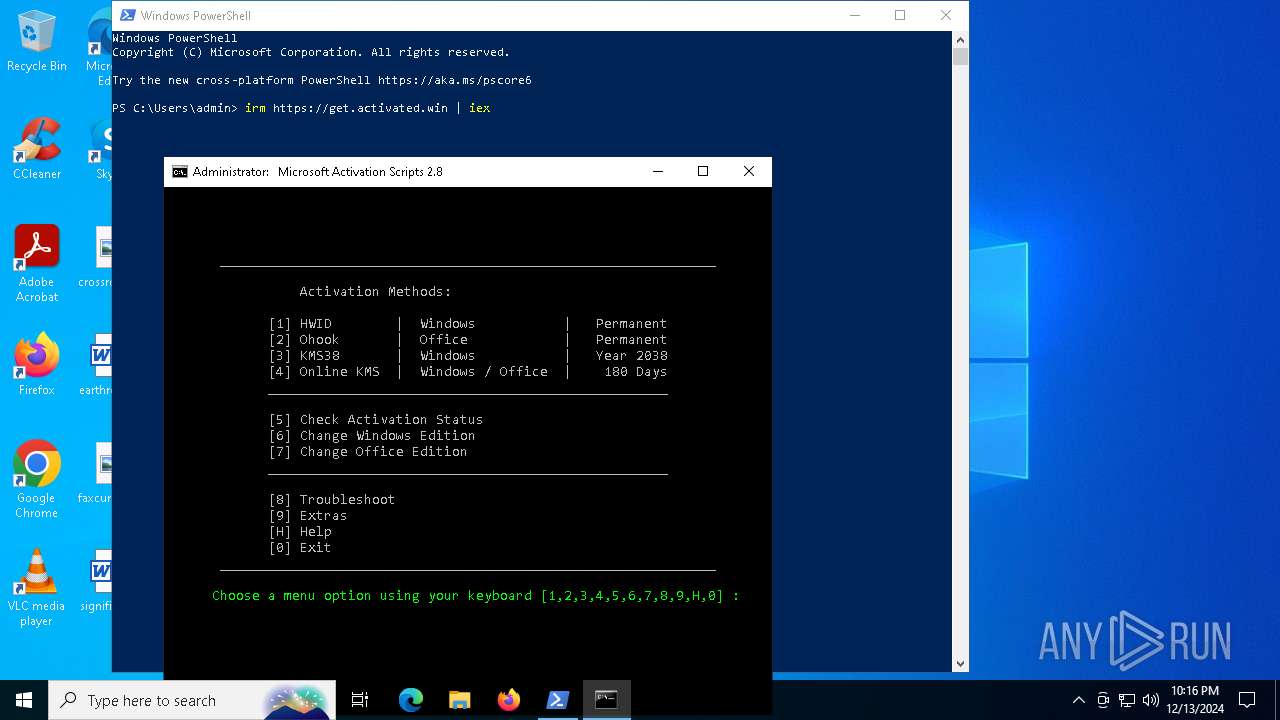The height and width of the screenshot is (720, 1280).
Task: Click the [7] Change Office Edition line
Action: click(368, 452)
